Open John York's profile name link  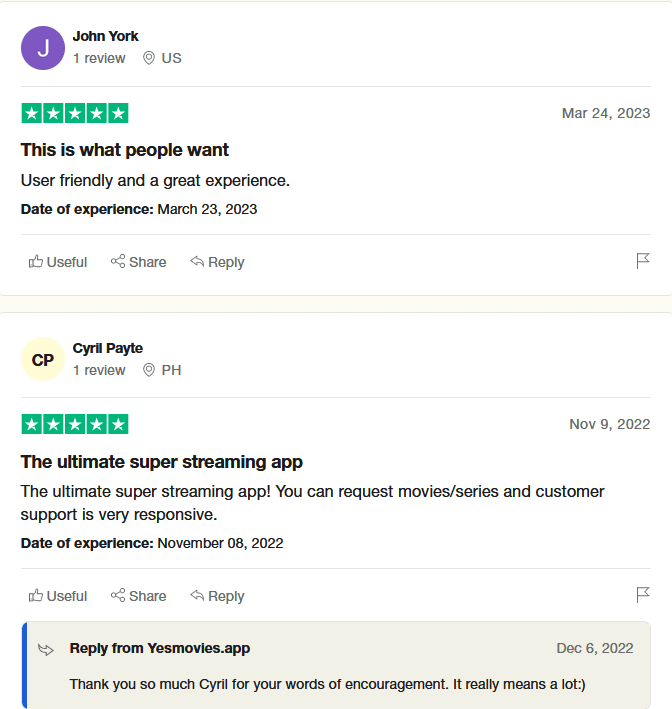(x=105, y=36)
